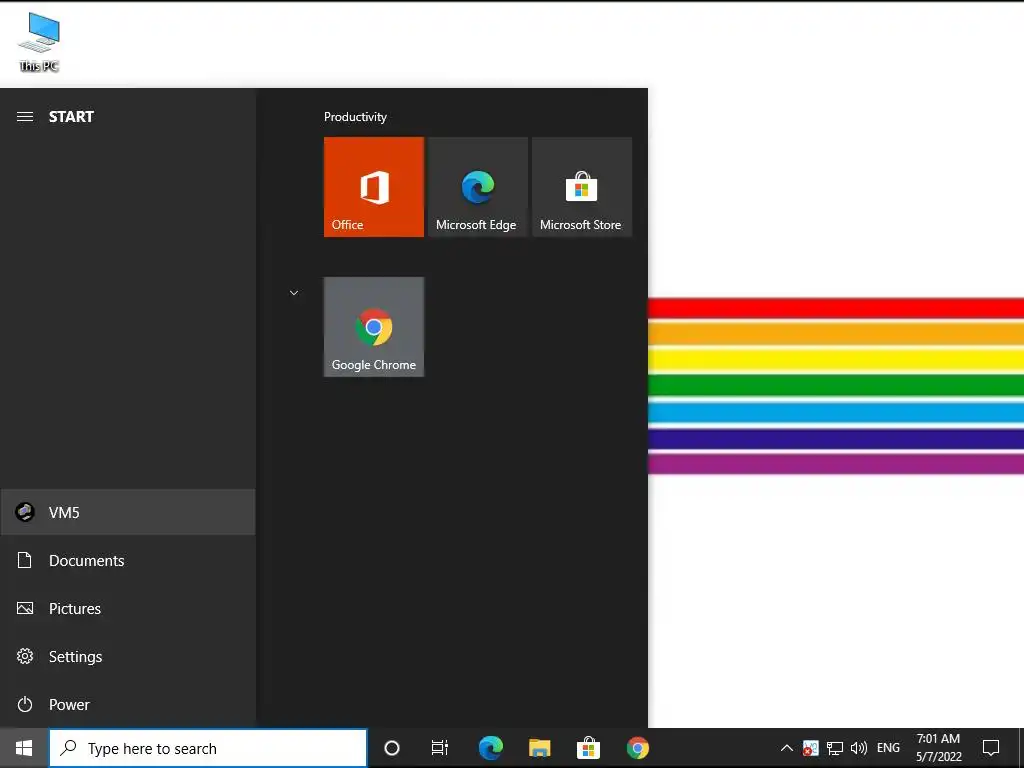
Task: Open Microsoft Store from the taskbar
Action: point(588,748)
